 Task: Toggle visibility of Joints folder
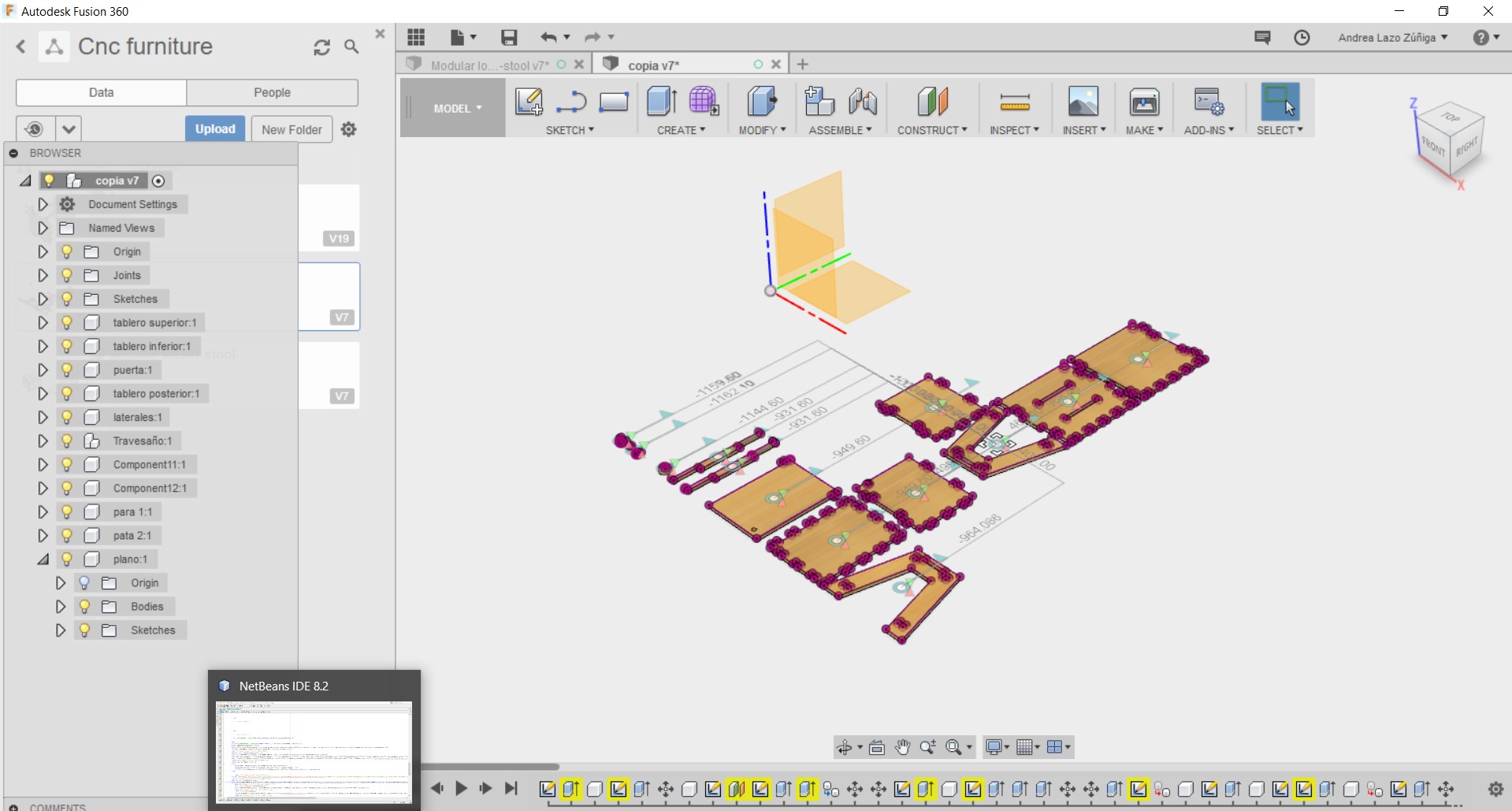(67, 275)
